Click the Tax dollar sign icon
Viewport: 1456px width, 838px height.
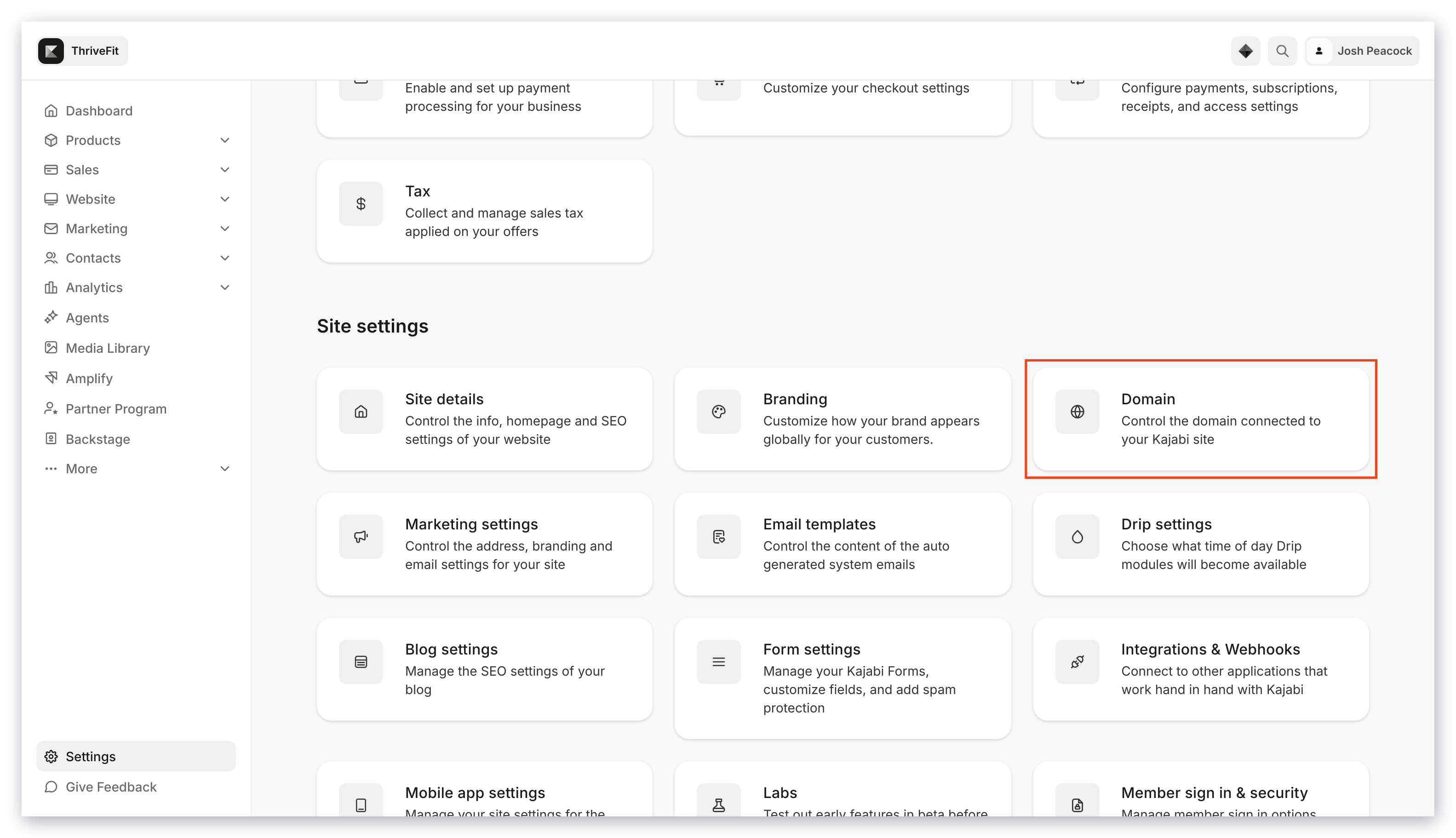click(361, 204)
